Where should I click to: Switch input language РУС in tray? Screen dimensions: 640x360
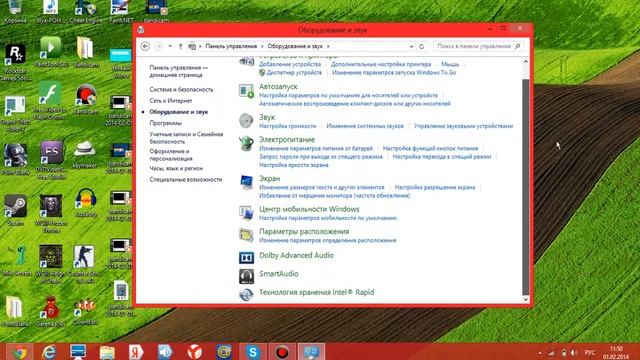click(589, 353)
